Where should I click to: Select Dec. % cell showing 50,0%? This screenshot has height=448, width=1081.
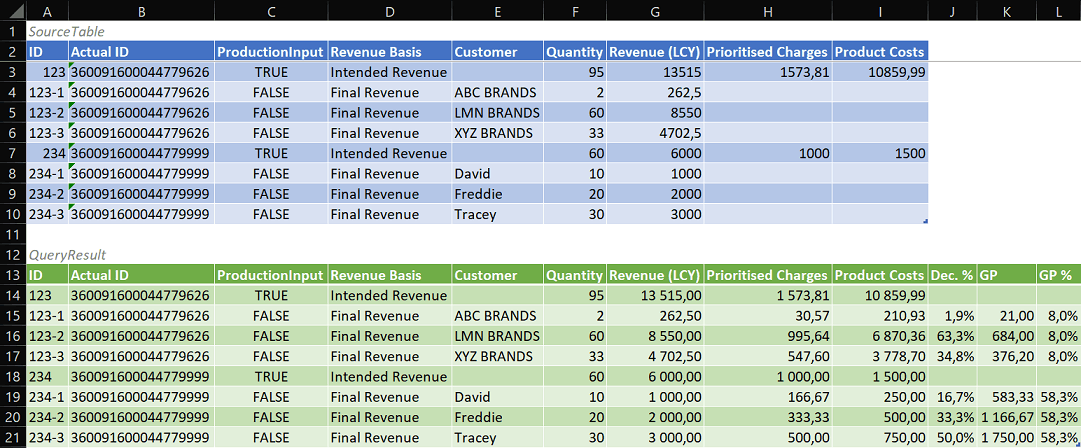(x=953, y=438)
